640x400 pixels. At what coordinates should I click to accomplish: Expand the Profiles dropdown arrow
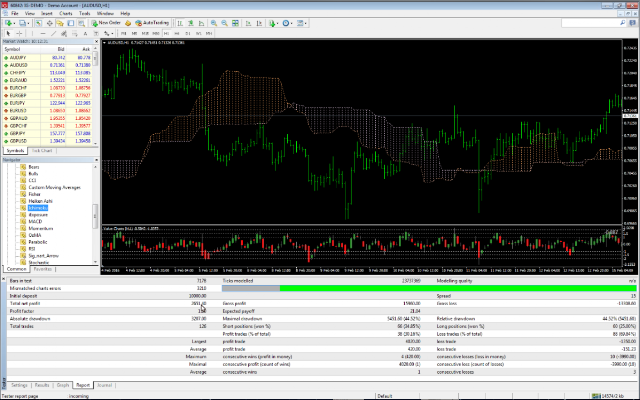tap(28, 24)
